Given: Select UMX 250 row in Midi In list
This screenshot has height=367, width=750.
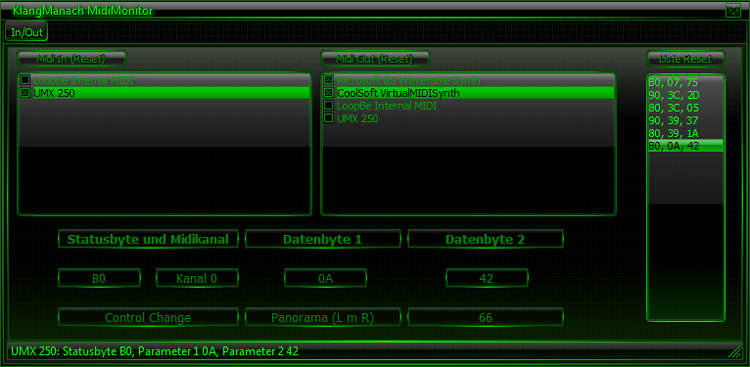Looking at the screenshot, I should (165, 93).
